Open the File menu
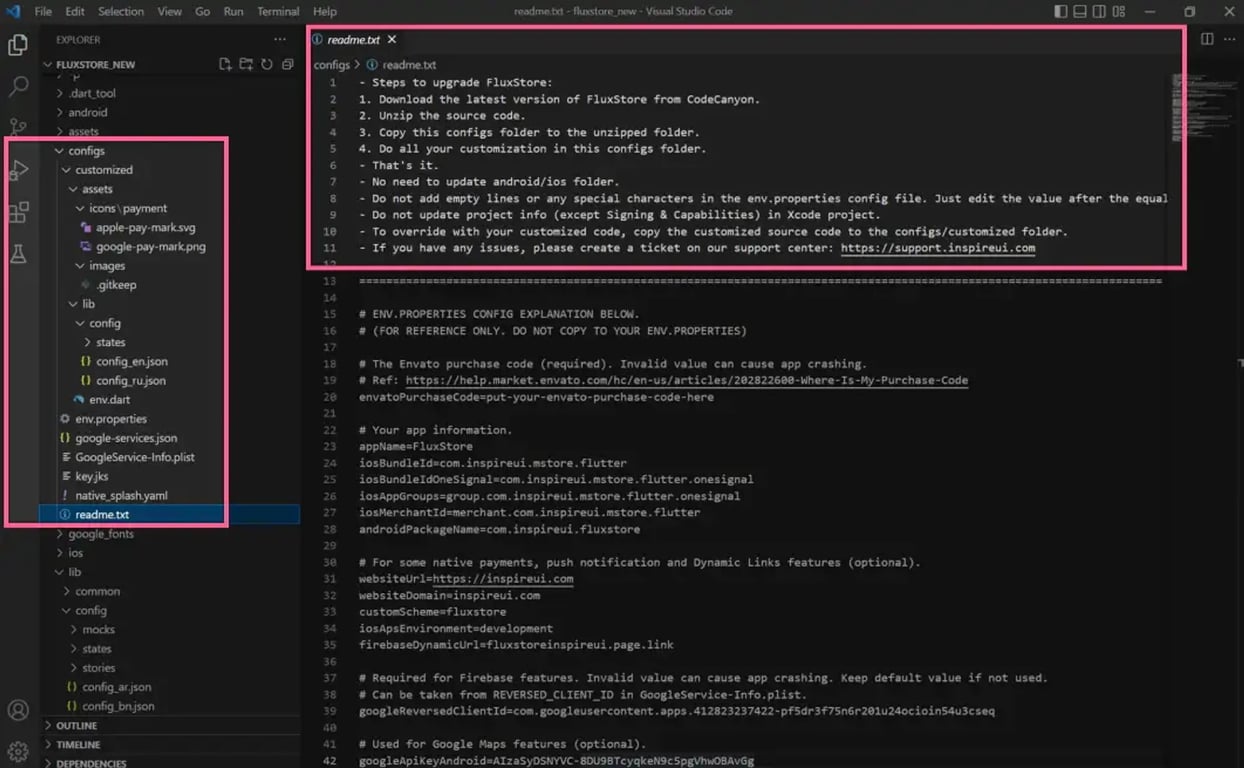This screenshot has height=768, width=1244. [43, 12]
